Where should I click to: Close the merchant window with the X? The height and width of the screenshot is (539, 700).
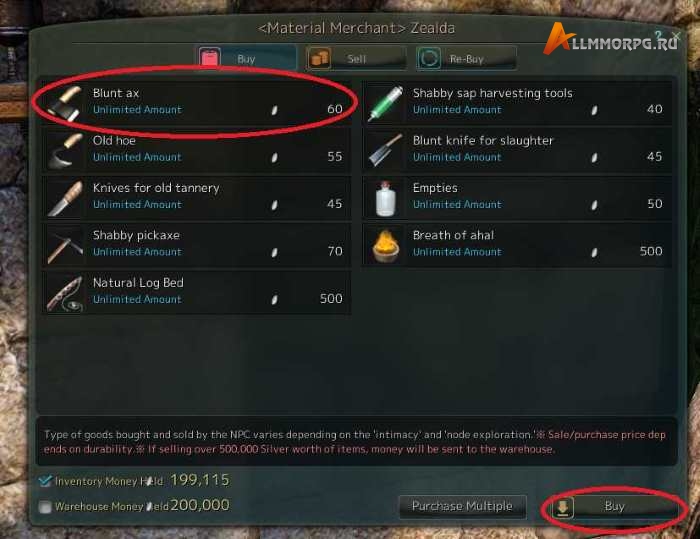pyautogui.click(x=676, y=35)
